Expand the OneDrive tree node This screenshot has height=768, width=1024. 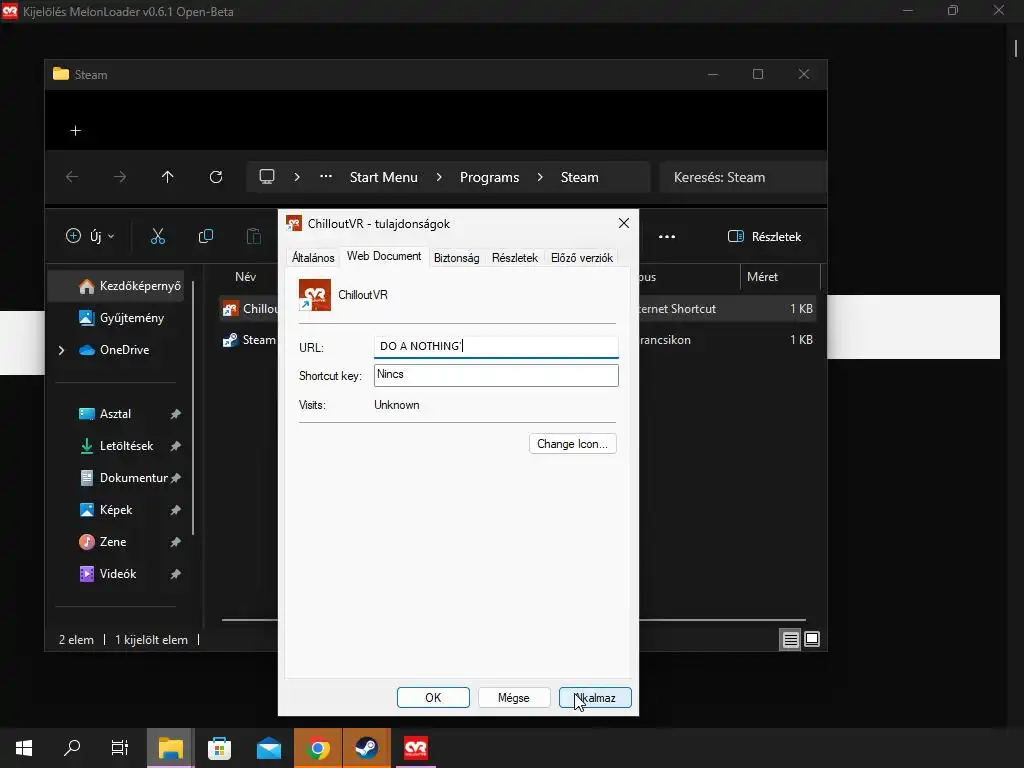point(61,350)
